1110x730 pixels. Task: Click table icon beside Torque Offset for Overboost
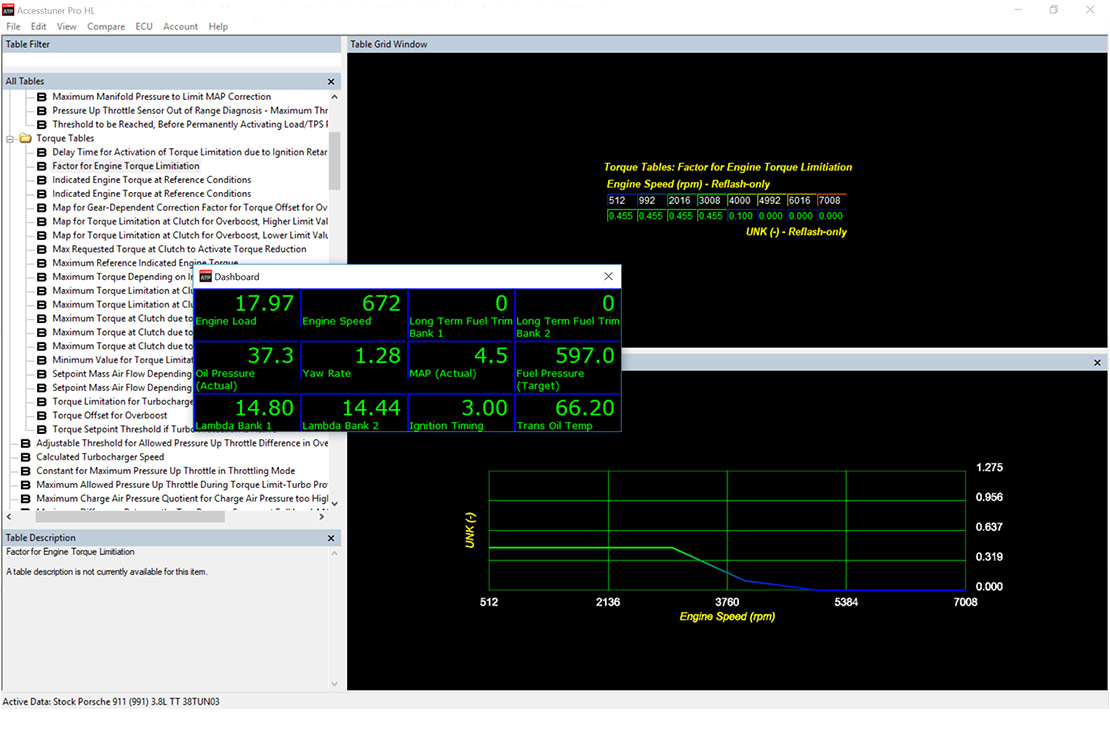(42, 416)
